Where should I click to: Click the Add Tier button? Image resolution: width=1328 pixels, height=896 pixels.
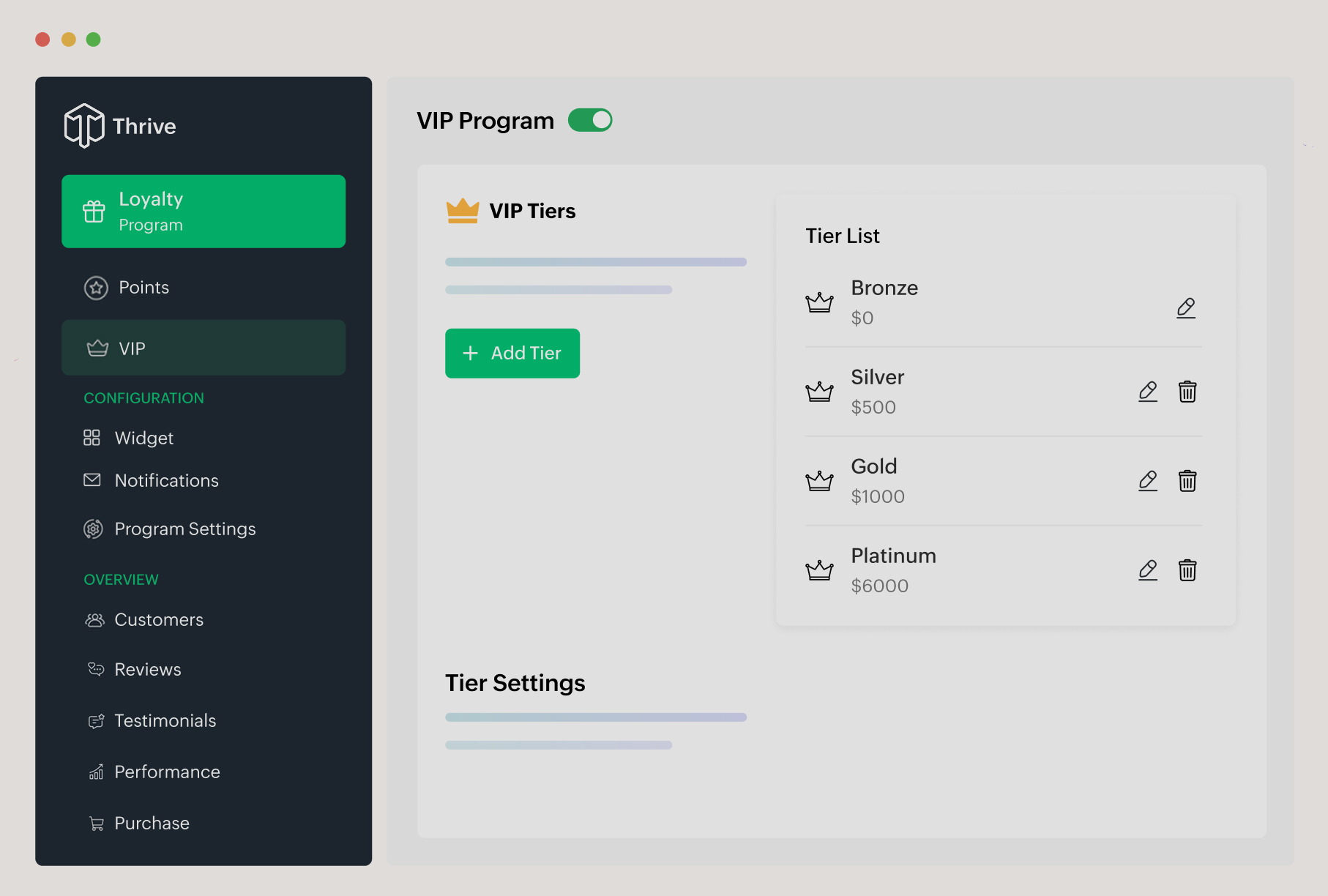tap(512, 353)
